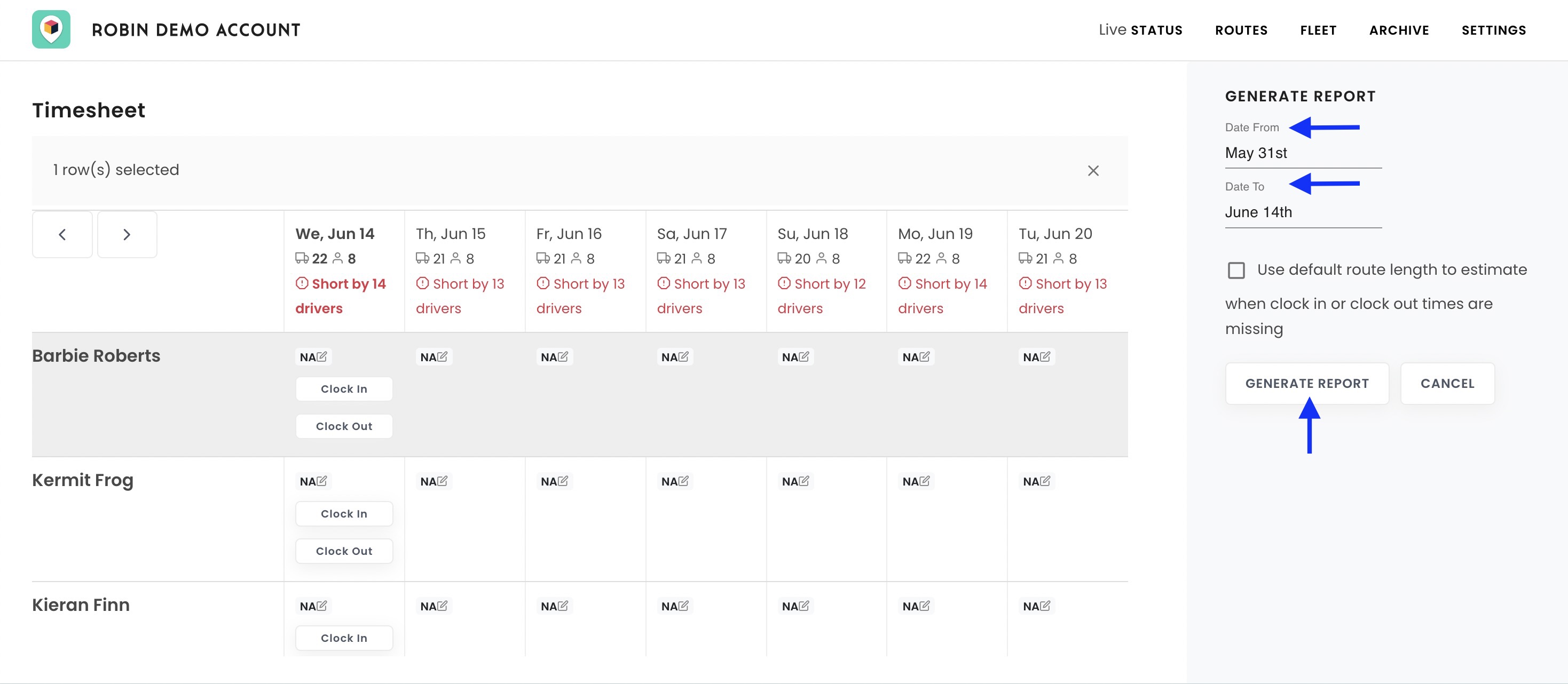Image resolution: width=1568 pixels, height=684 pixels.
Task: Clock In Barbie Roberts for Jun 14
Action: click(344, 389)
